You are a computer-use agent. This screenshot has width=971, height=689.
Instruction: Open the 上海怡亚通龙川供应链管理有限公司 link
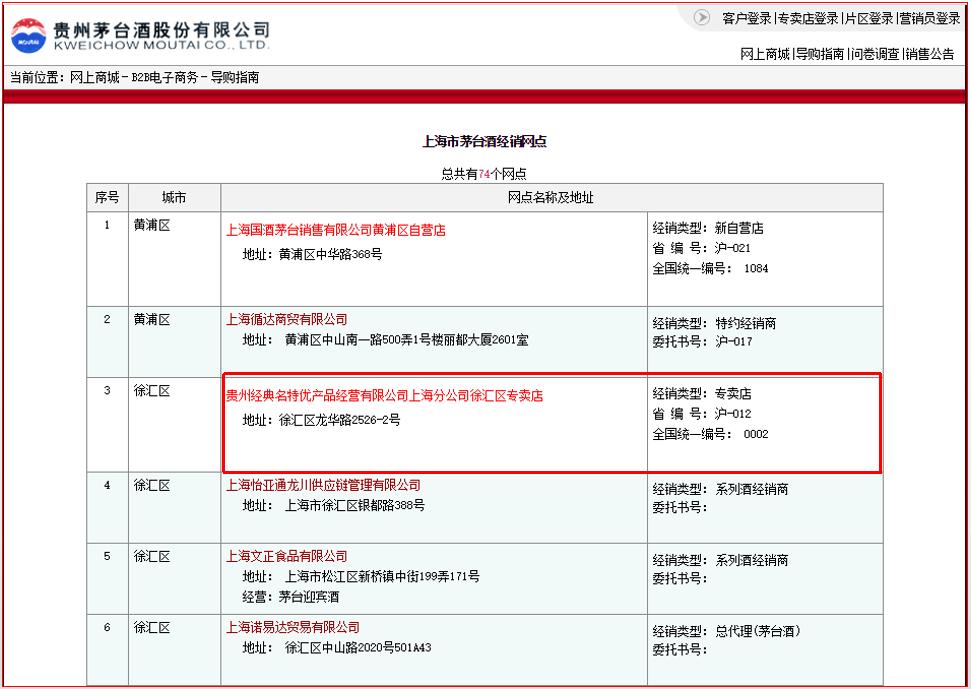click(322, 484)
